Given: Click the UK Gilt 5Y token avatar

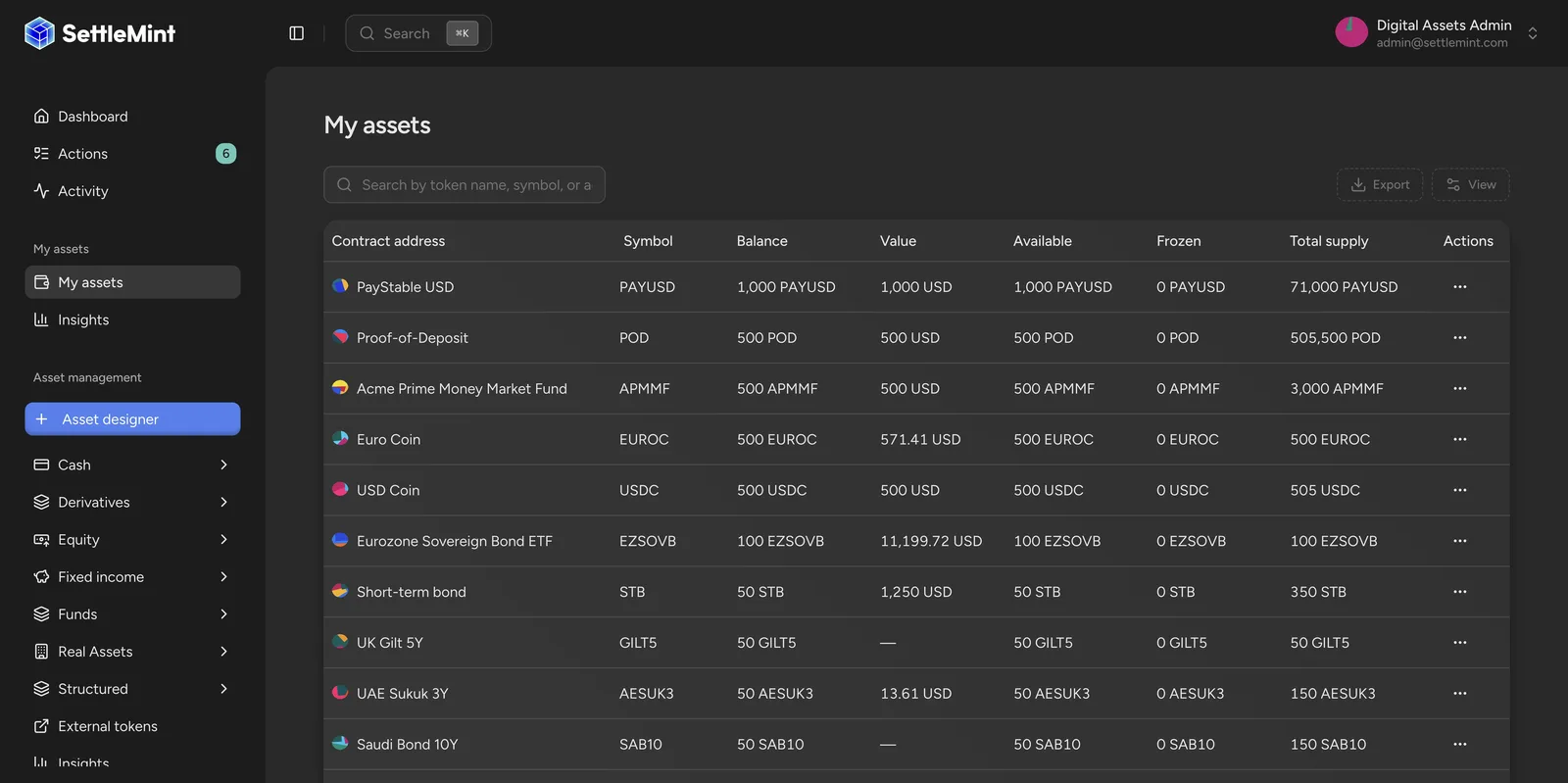Looking at the screenshot, I should (x=340, y=642).
